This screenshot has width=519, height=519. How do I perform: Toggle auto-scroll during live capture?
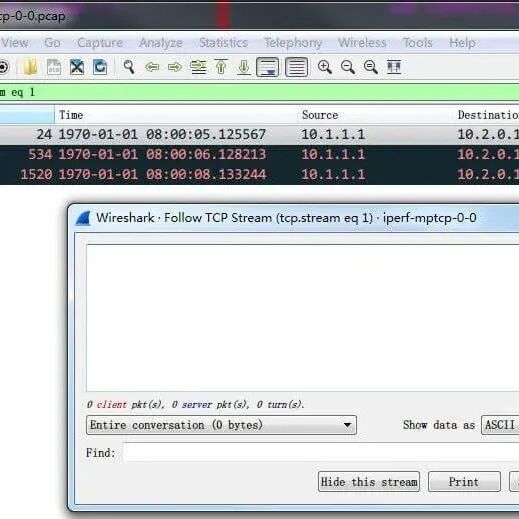[267, 67]
